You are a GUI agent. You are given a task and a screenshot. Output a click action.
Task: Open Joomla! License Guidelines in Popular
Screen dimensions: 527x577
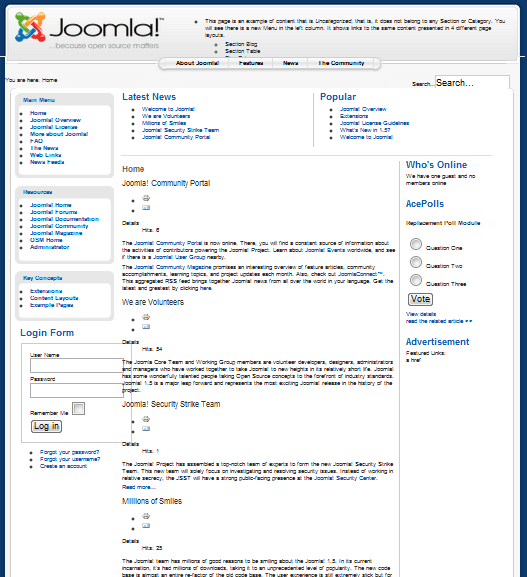point(374,123)
